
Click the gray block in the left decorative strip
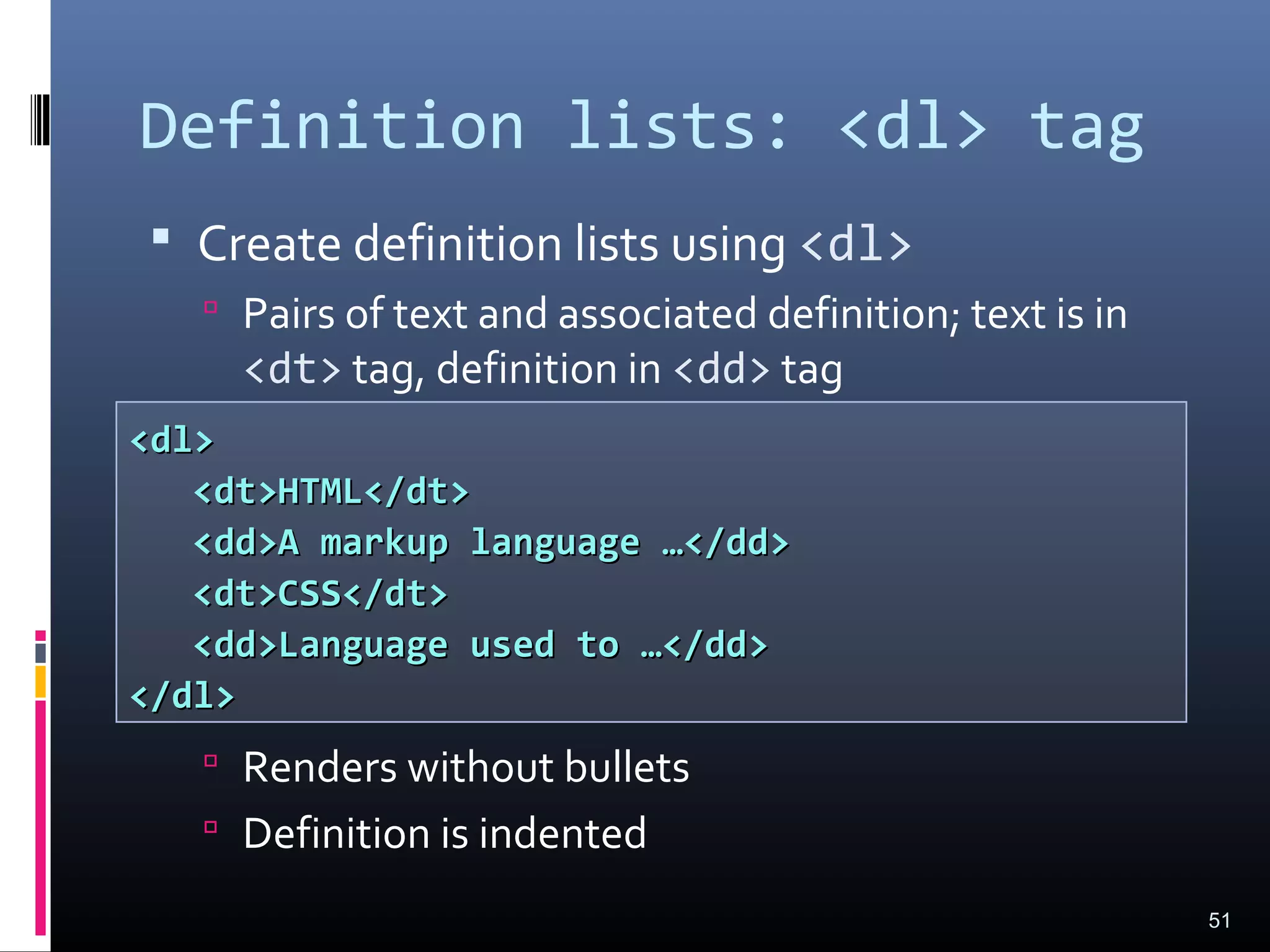pyautogui.click(x=40, y=653)
